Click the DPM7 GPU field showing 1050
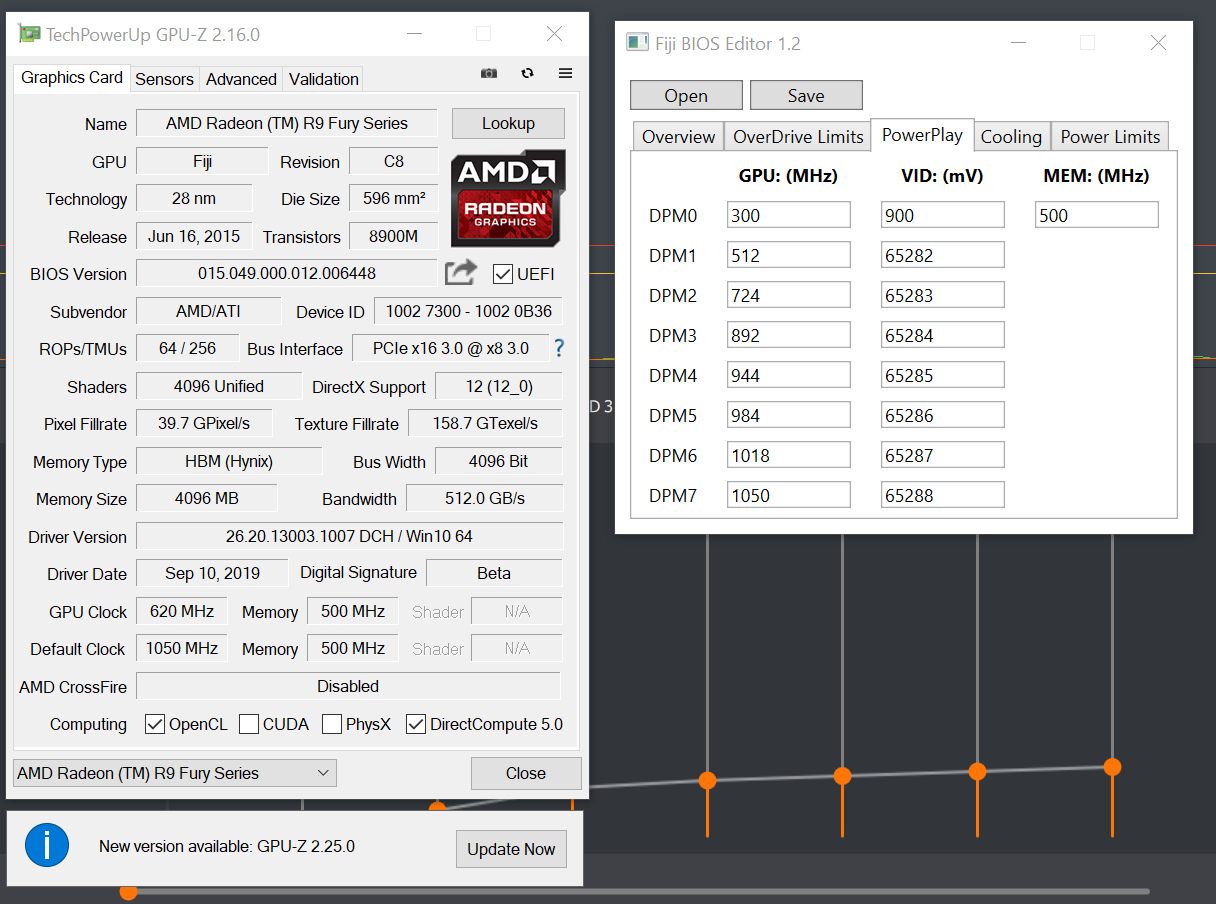1216x904 pixels. 789,495
